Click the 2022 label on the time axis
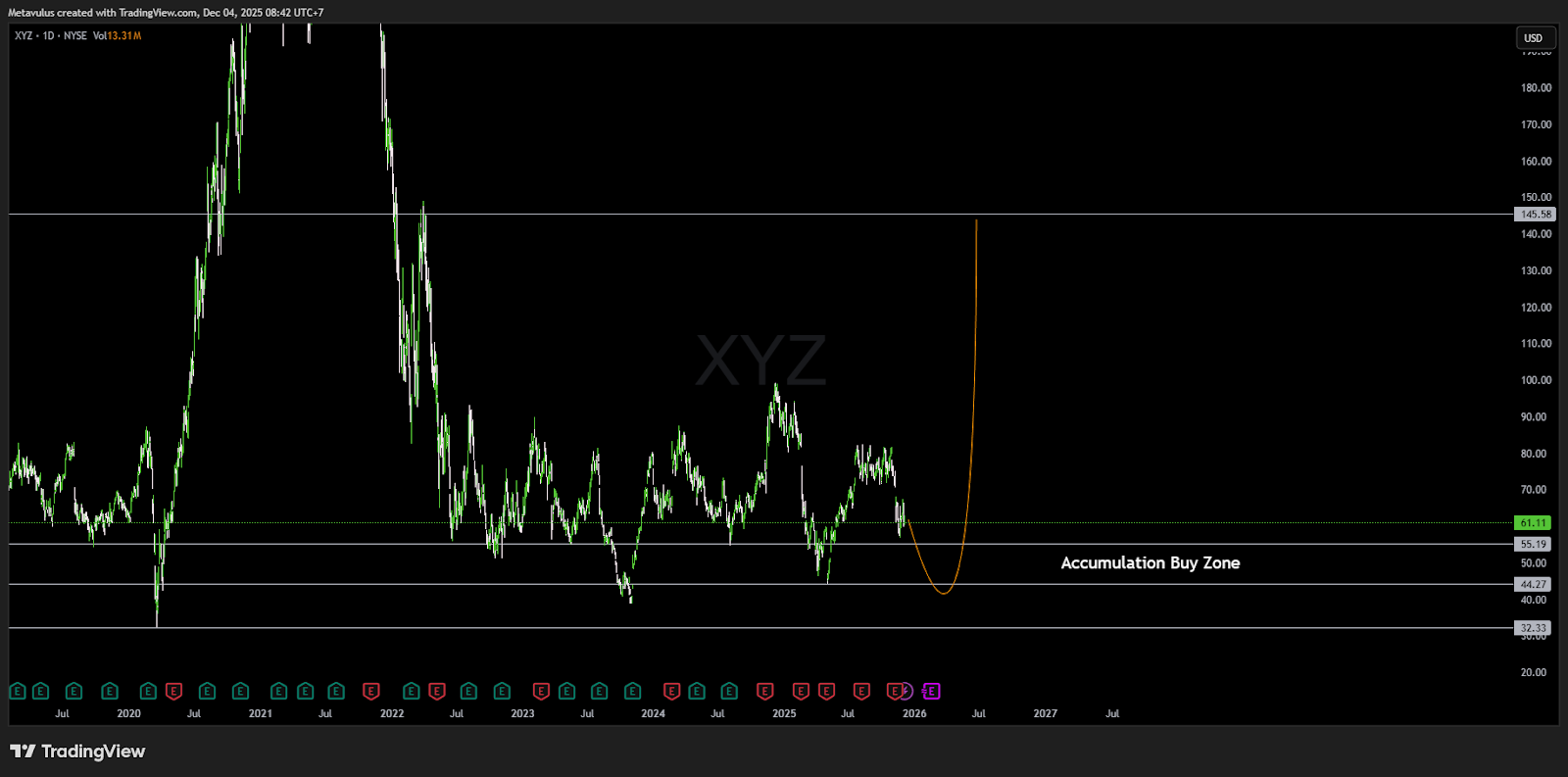Screen dimensions: 1568x777 pos(392,714)
